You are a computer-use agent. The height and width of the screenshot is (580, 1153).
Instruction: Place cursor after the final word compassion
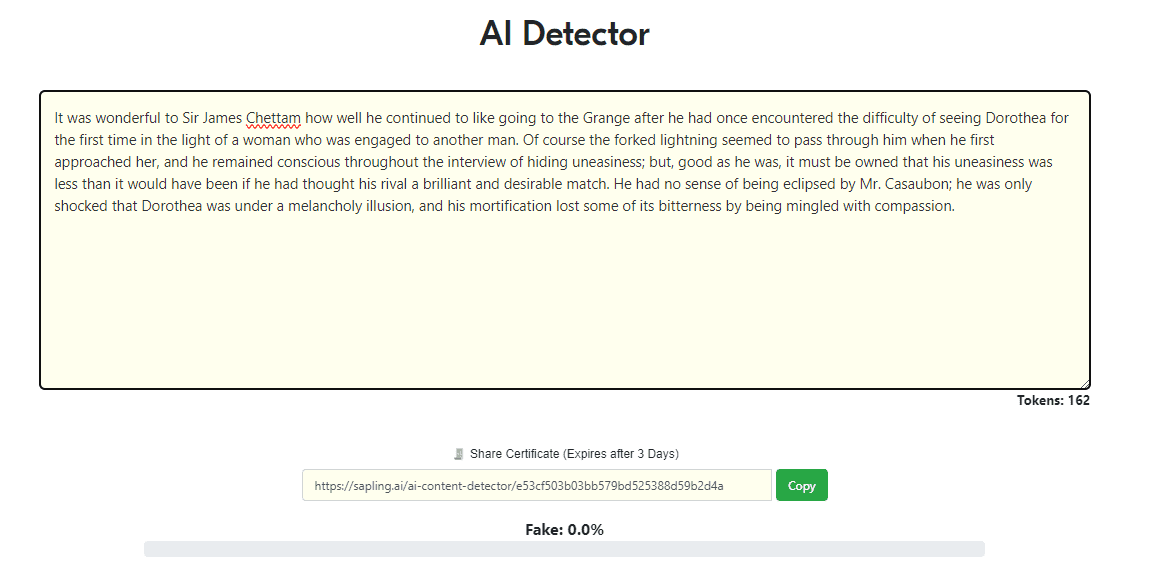click(x=955, y=207)
